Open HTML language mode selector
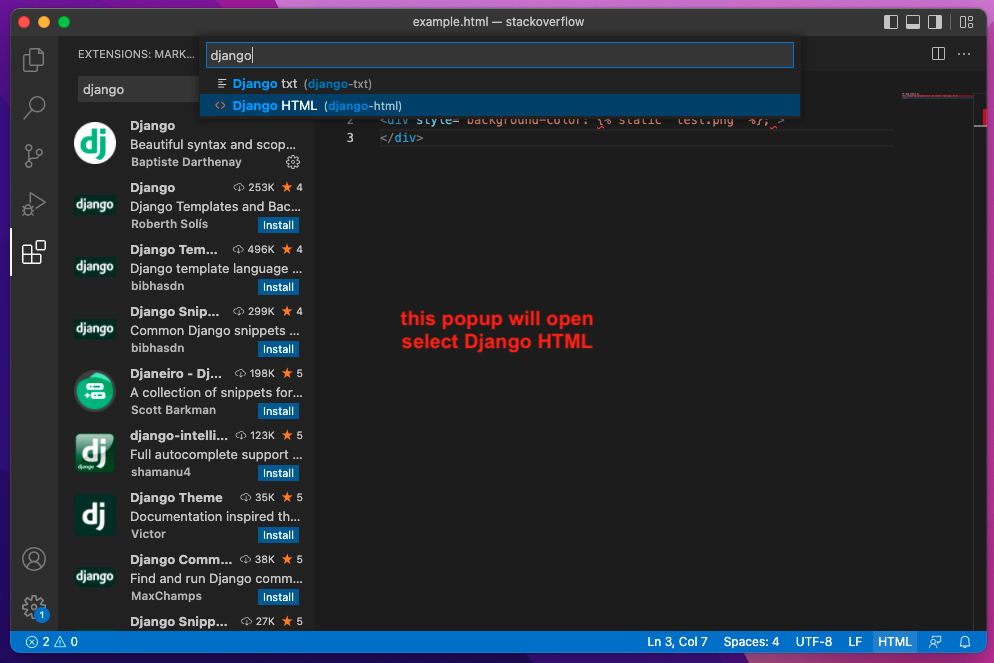Image resolution: width=994 pixels, height=663 pixels. click(894, 642)
